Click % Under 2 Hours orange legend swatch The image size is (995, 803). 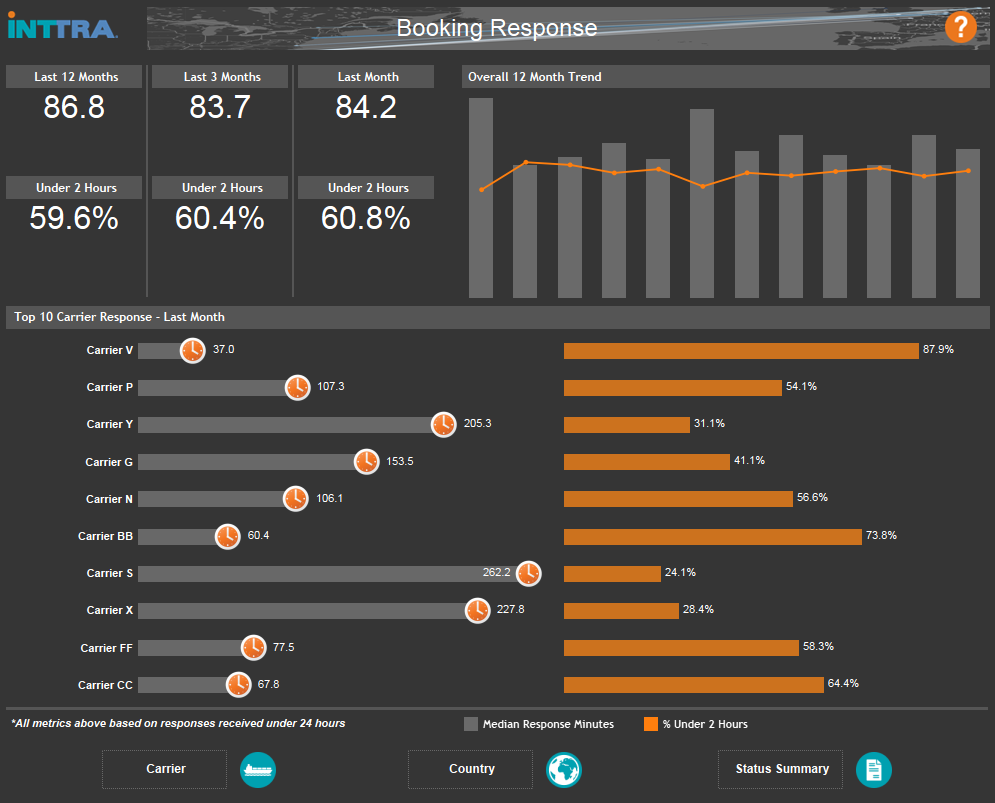click(651, 724)
